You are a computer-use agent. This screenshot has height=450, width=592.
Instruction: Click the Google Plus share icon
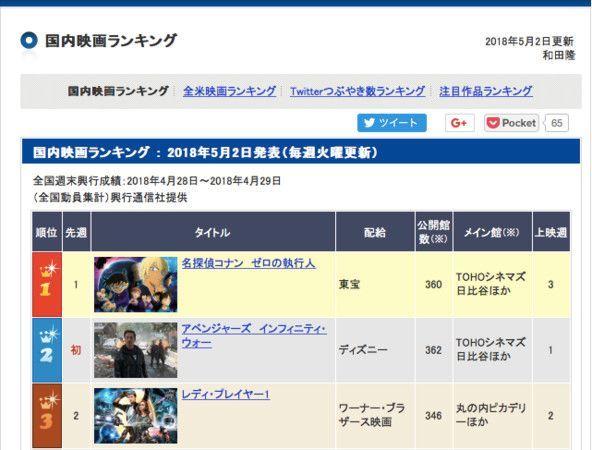(459, 123)
